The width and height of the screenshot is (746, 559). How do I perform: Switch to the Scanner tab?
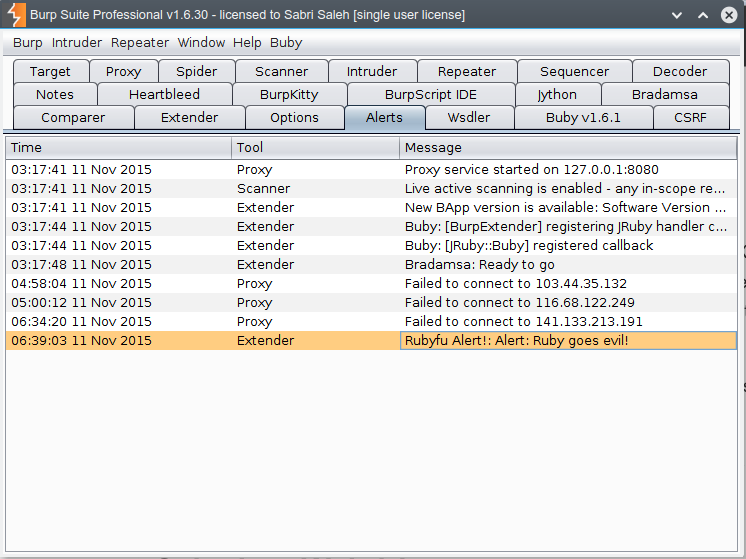281,72
